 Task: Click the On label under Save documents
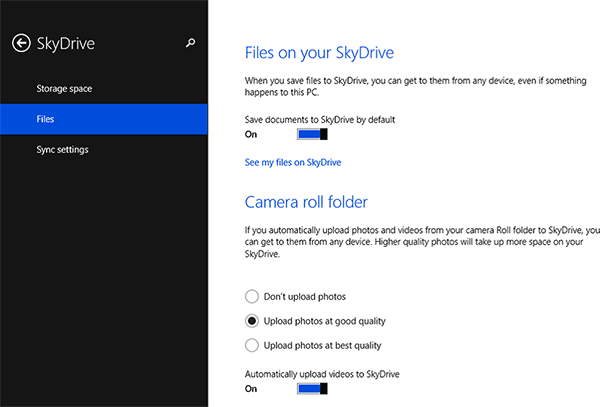click(252, 134)
